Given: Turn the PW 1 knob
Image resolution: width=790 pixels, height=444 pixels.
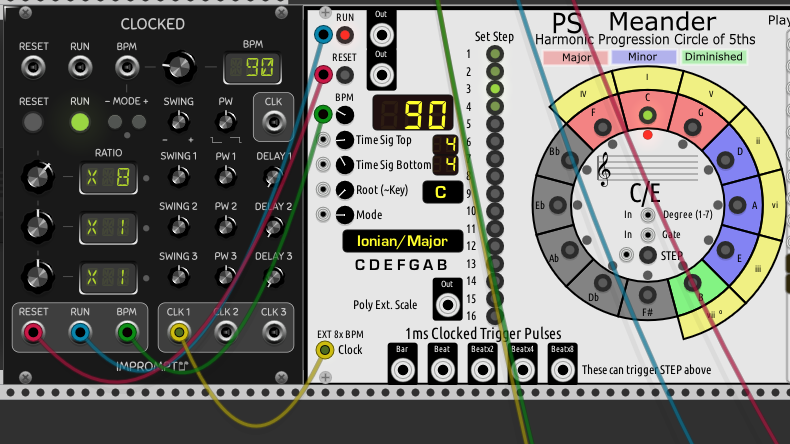Looking at the screenshot, I should click(226, 177).
